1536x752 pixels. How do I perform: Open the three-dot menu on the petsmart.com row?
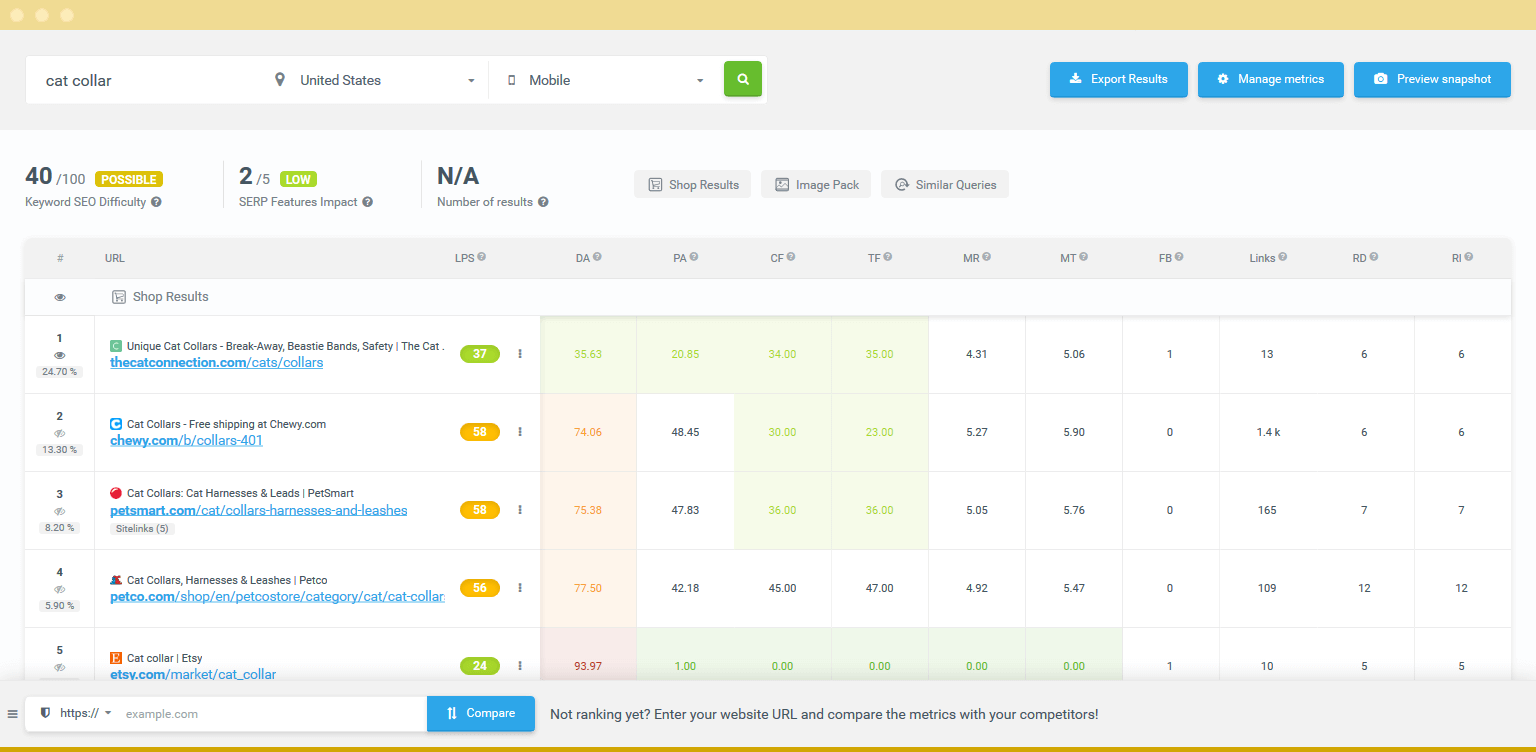[519, 509]
